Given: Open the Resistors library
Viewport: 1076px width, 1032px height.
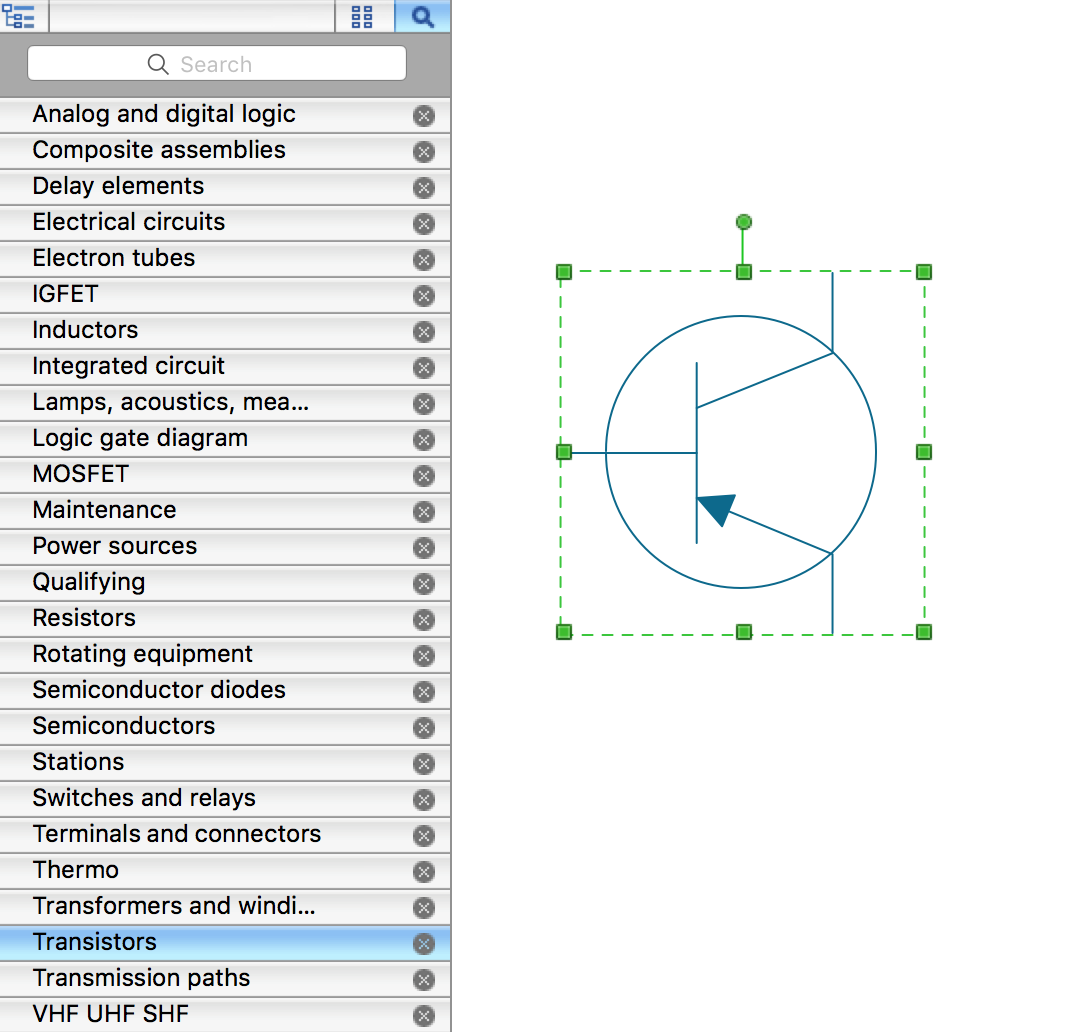Looking at the screenshot, I should click(225, 620).
